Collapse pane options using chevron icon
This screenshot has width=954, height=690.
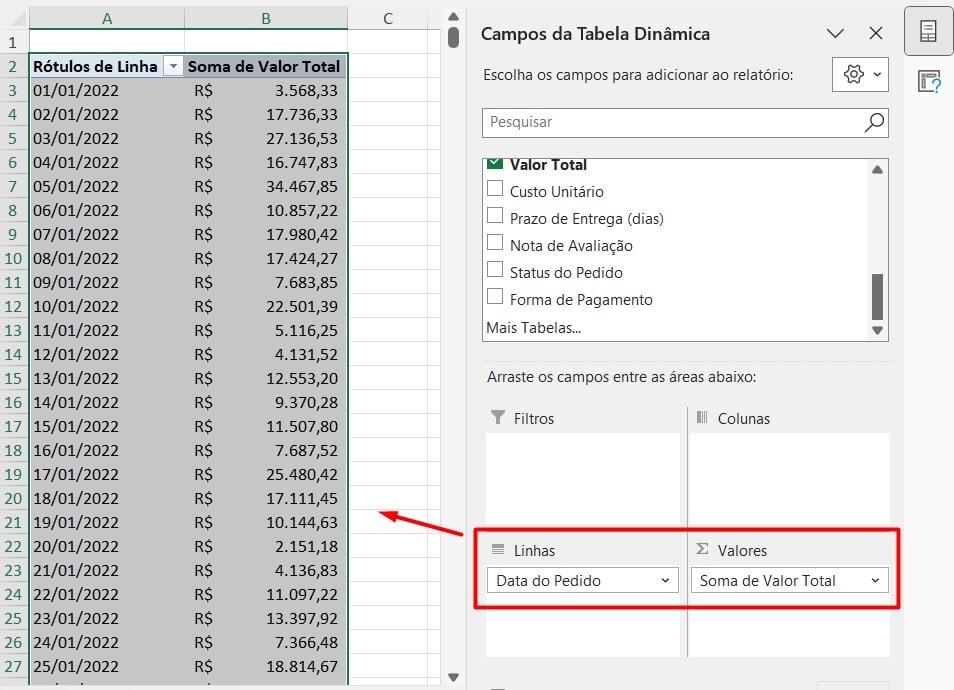(x=836, y=33)
